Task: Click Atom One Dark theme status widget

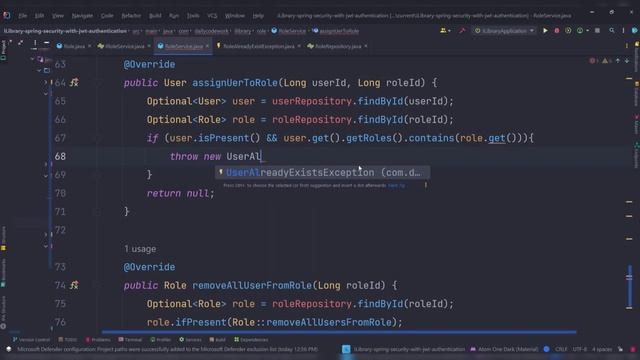Action: [x=504, y=349]
